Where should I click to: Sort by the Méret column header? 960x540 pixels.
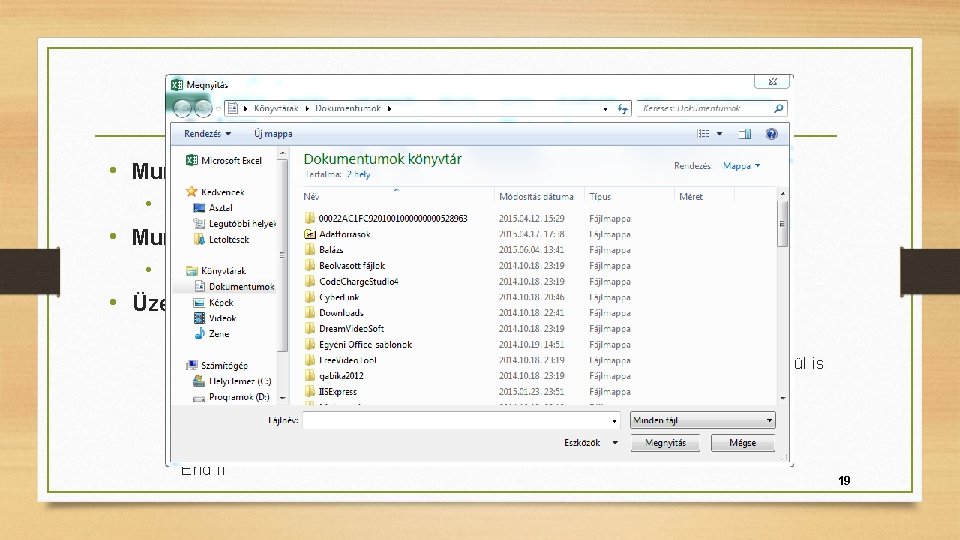[x=691, y=197]
